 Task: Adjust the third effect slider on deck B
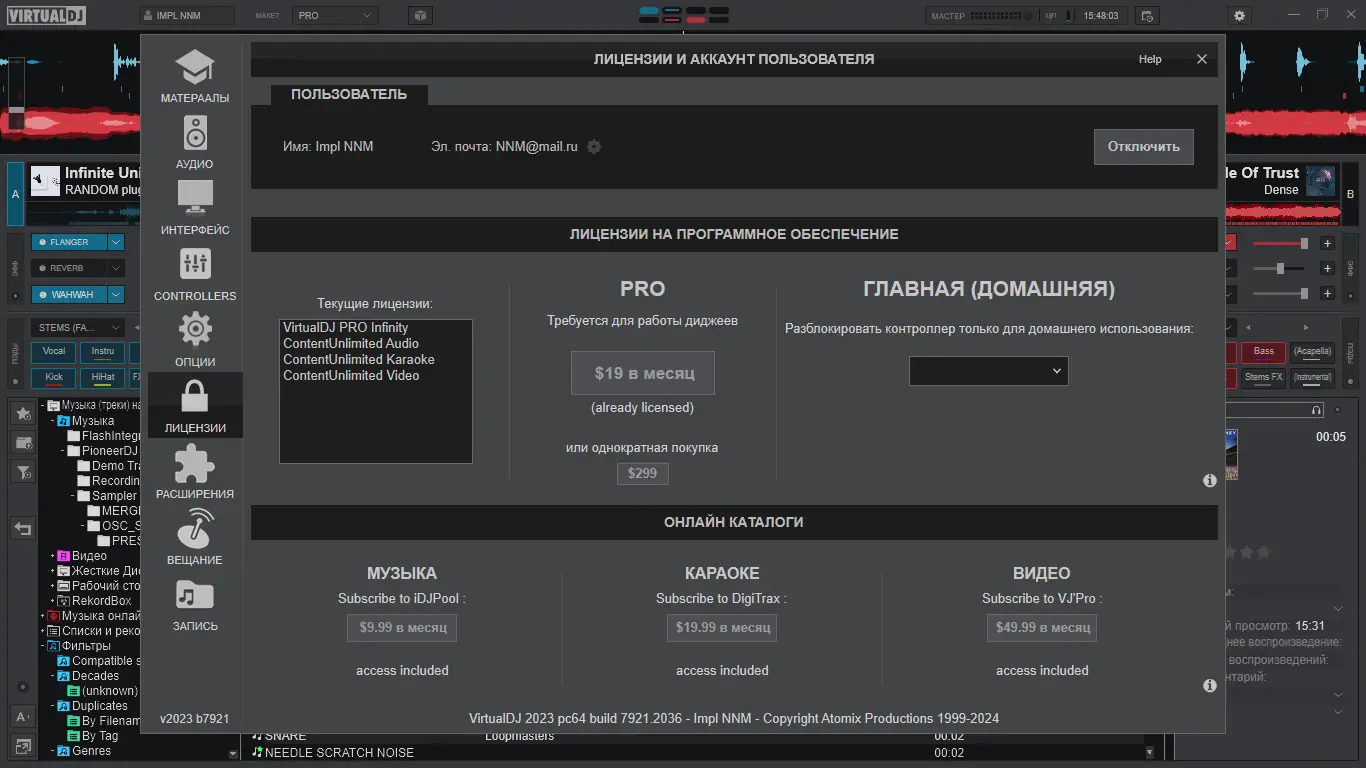pyautogui.click(x=1281, y=294)
